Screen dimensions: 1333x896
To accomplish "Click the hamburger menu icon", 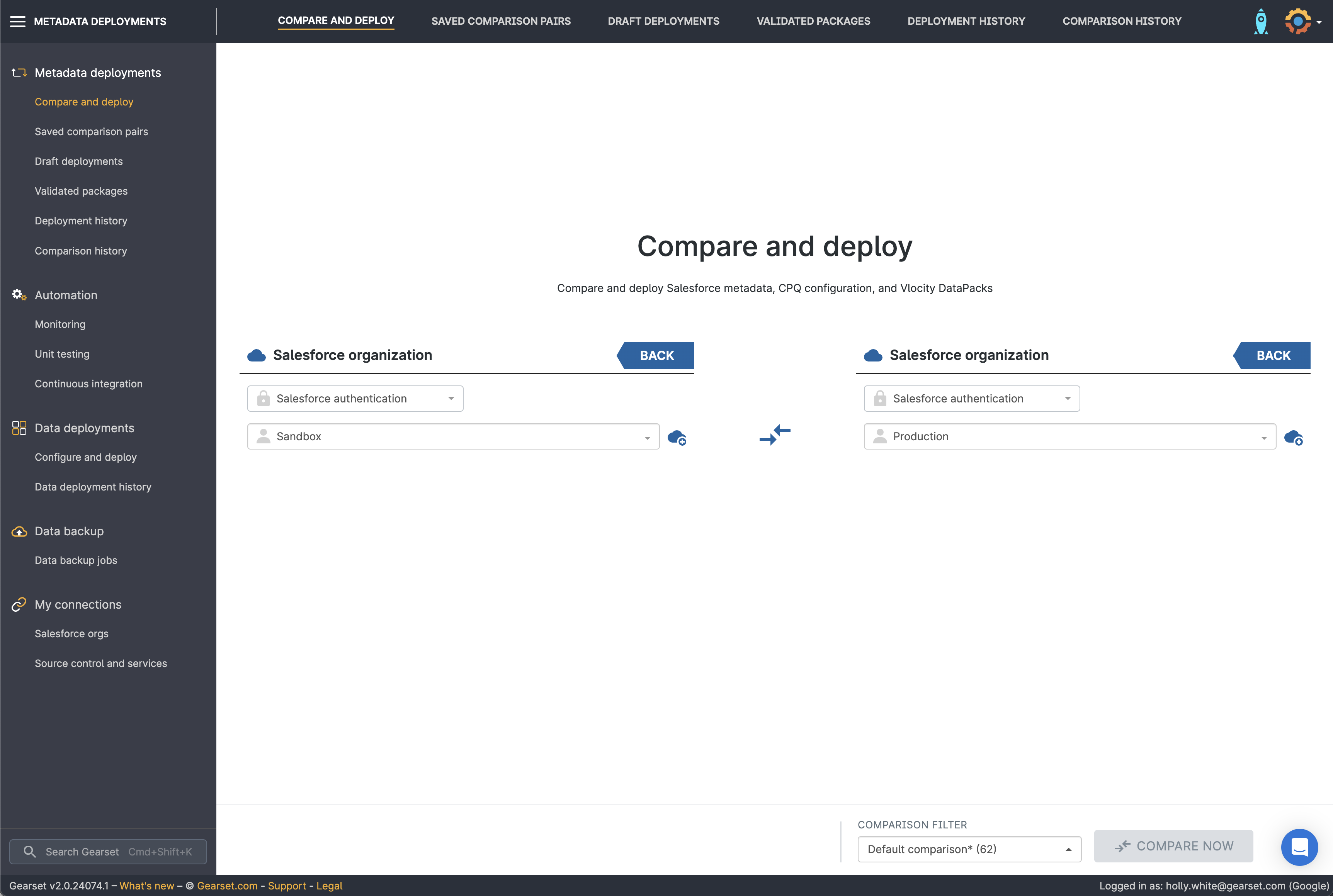I will [18, 21].
